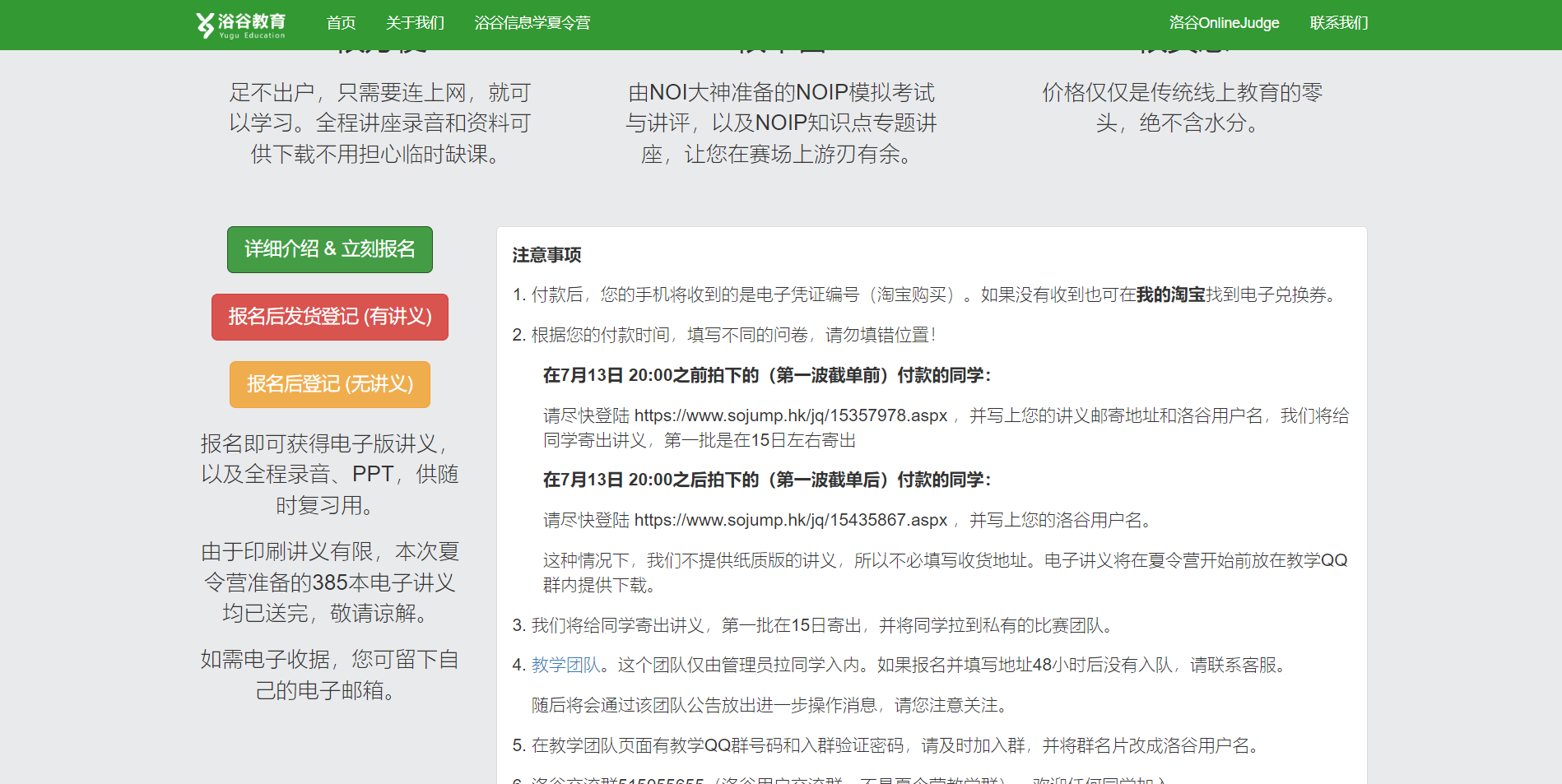1562x784 pixels.
Task: Visit the 洛谷OnlineJudge link
Action: click(x=1224, y=23)
